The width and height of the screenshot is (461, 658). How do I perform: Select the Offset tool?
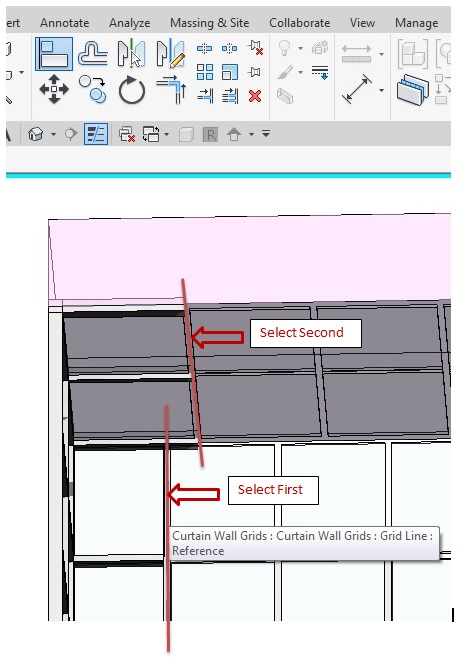tap(92, 54)
